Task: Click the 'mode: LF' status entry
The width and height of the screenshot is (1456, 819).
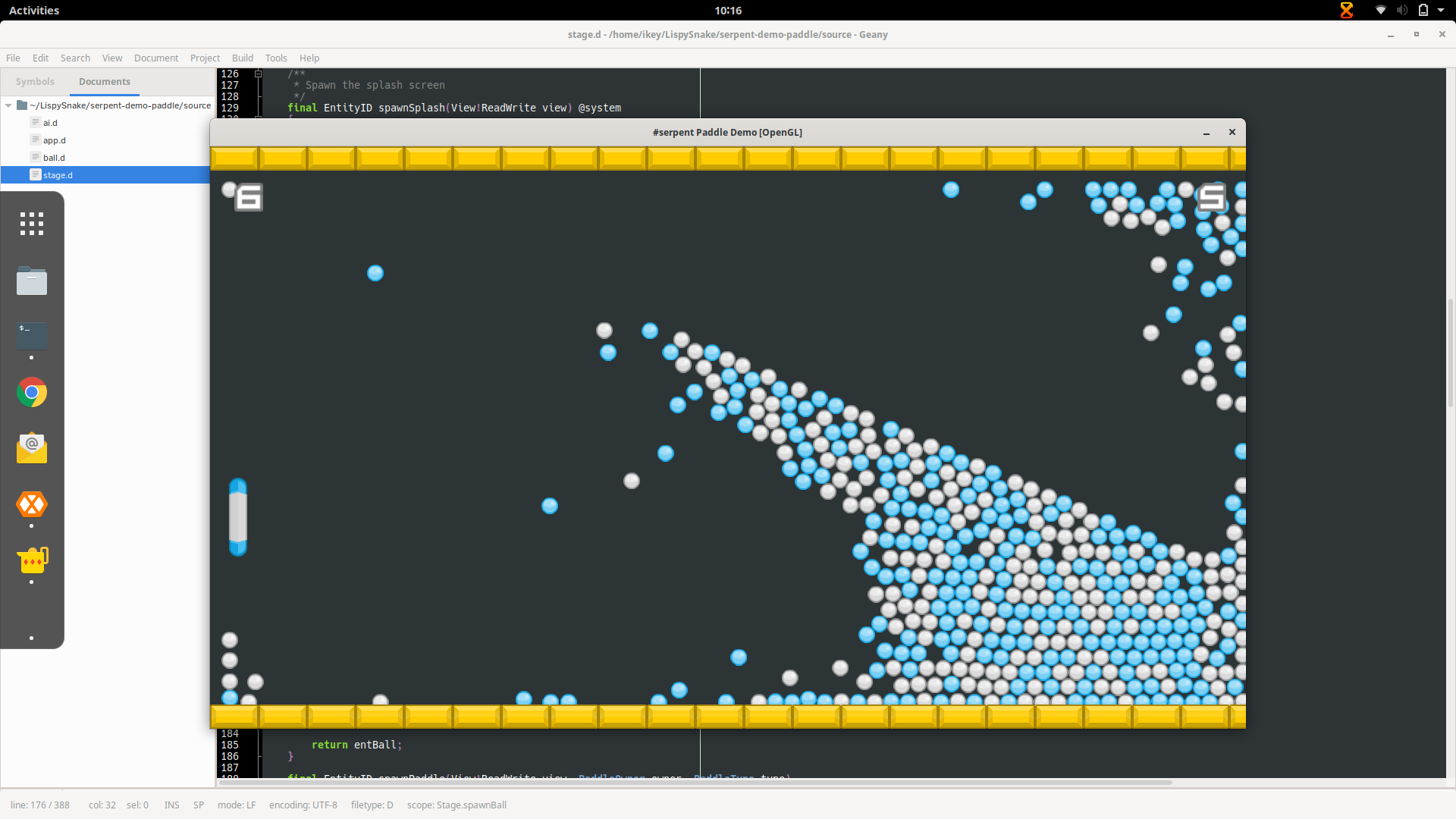Action: click(x=237, y=805)
